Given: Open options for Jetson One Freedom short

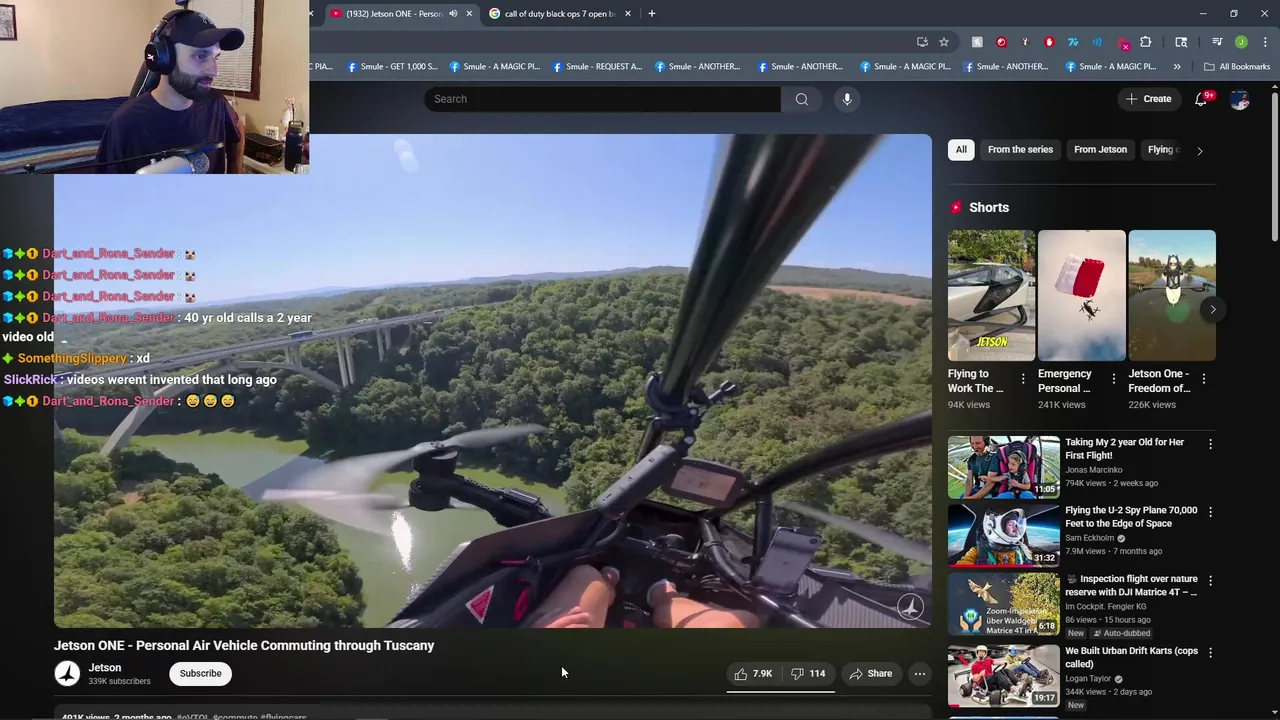Looking at the screenshot, I should coord(1203,379).
